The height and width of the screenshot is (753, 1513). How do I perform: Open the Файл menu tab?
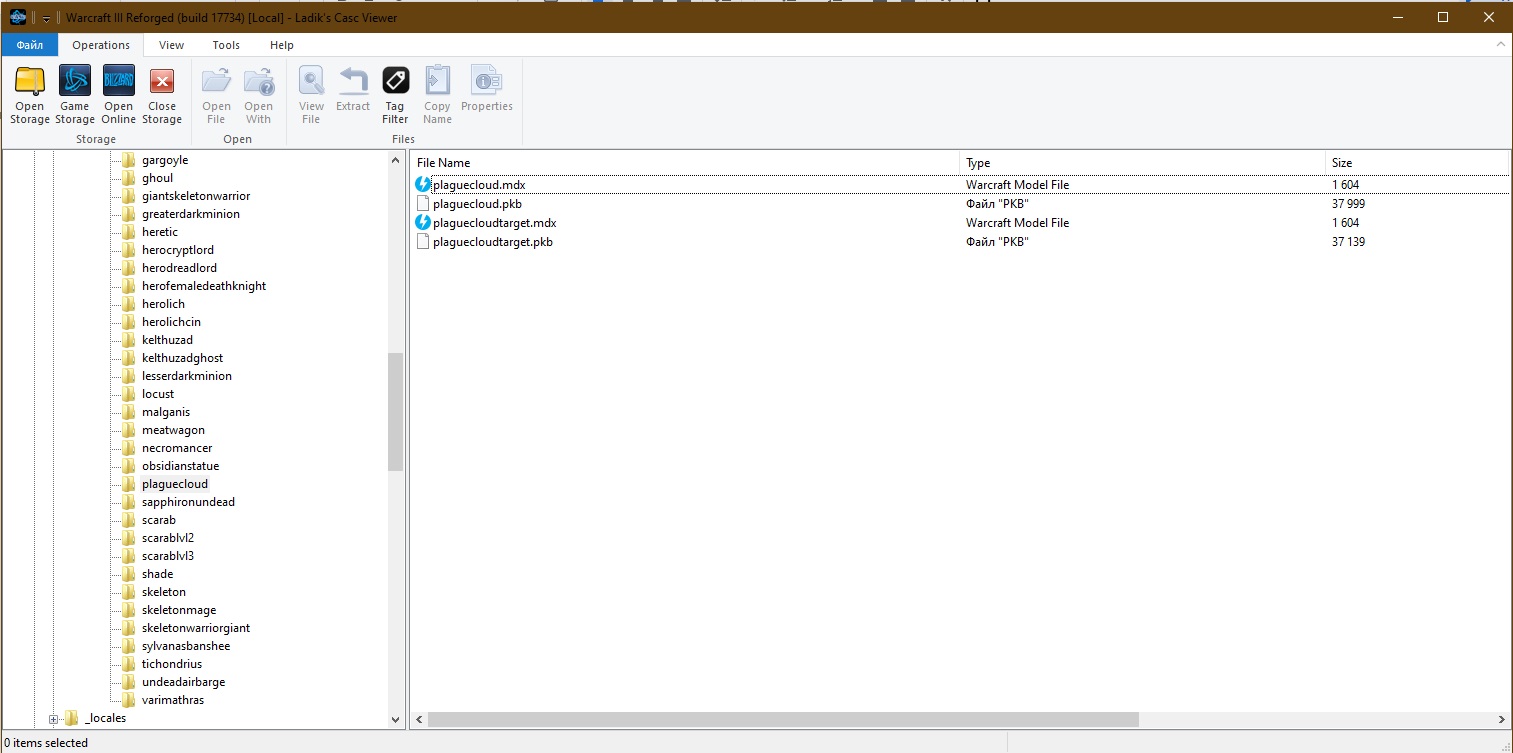pos(29,45)
